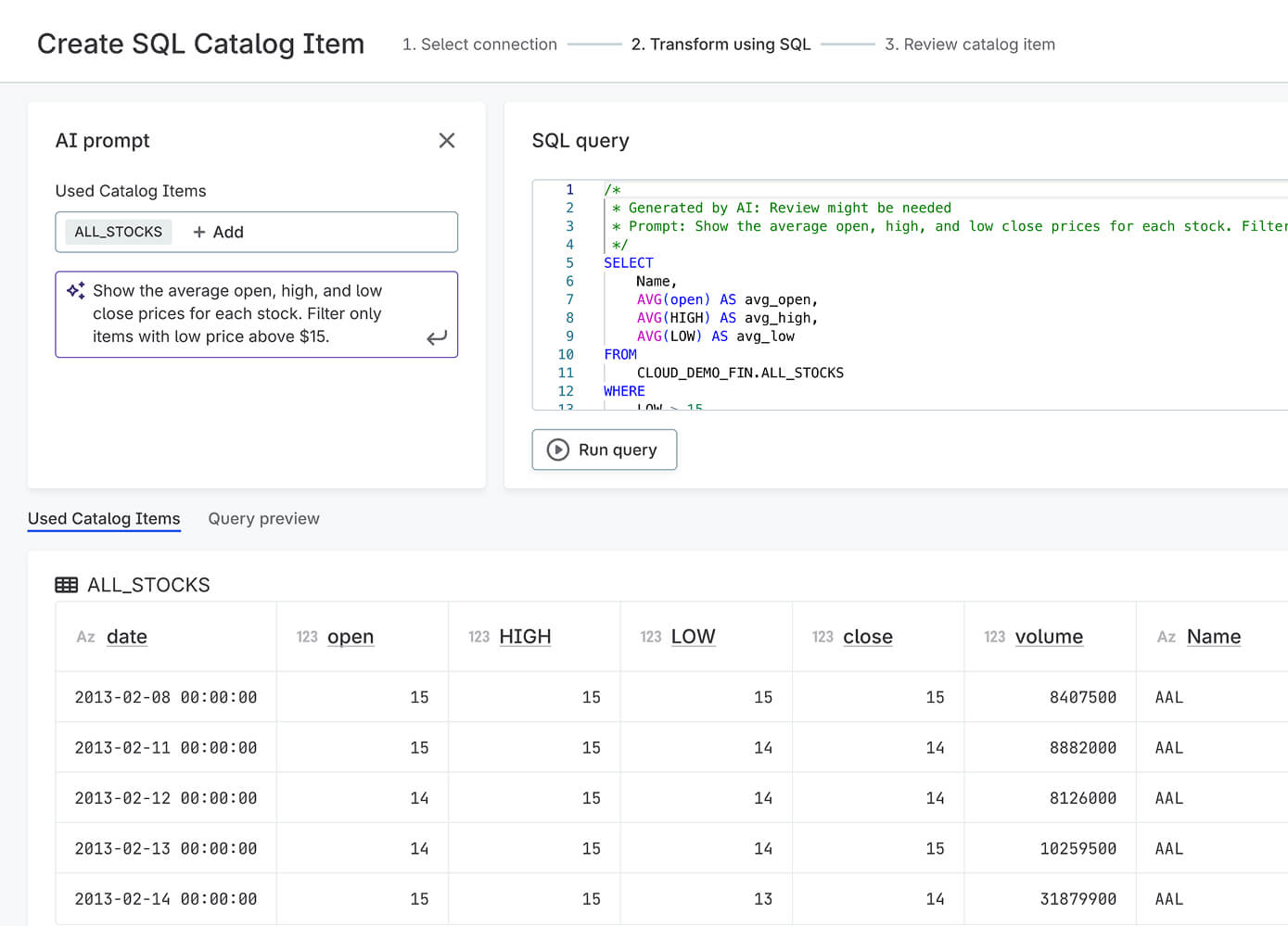Run the SQL query
The width and height of the screenshot is (1288, 926).
click(605, 450)
